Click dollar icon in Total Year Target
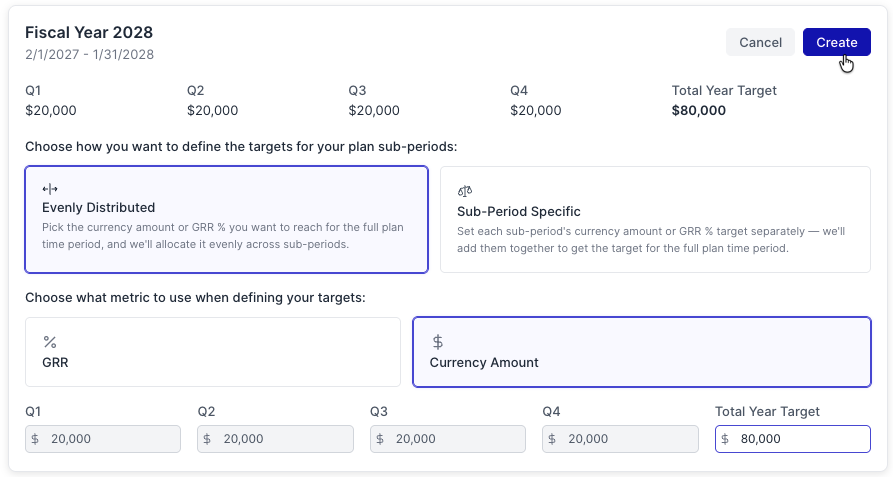 click(x=725, y=439)
